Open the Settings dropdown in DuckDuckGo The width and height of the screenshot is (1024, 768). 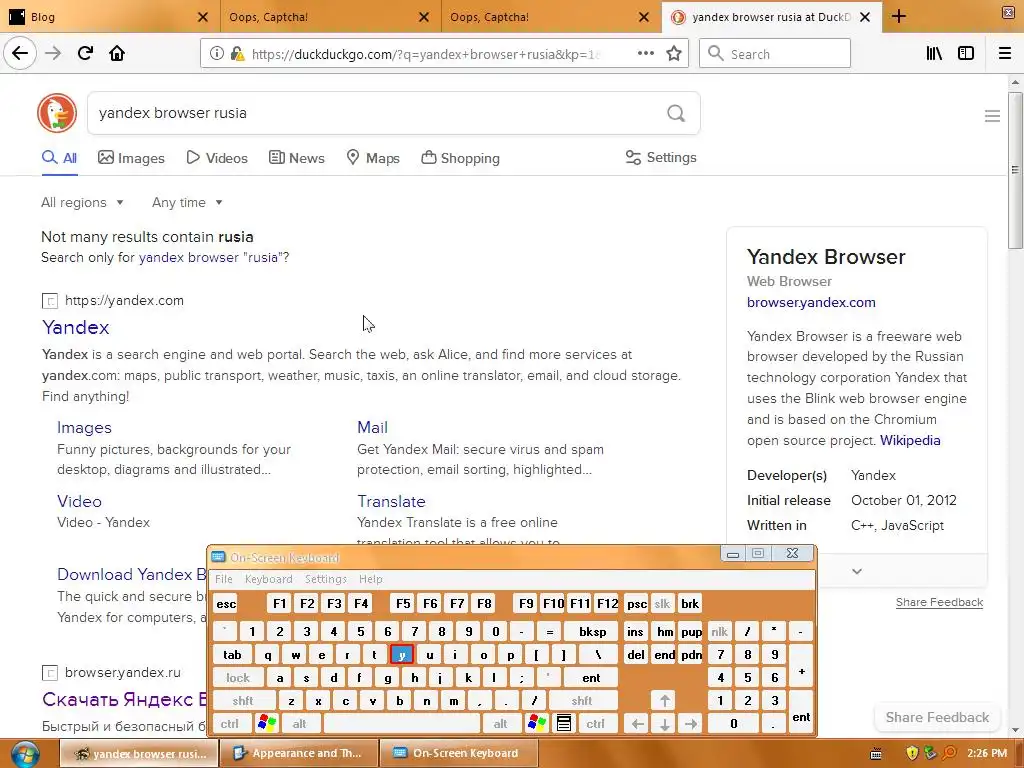click(x=661, y=158)
